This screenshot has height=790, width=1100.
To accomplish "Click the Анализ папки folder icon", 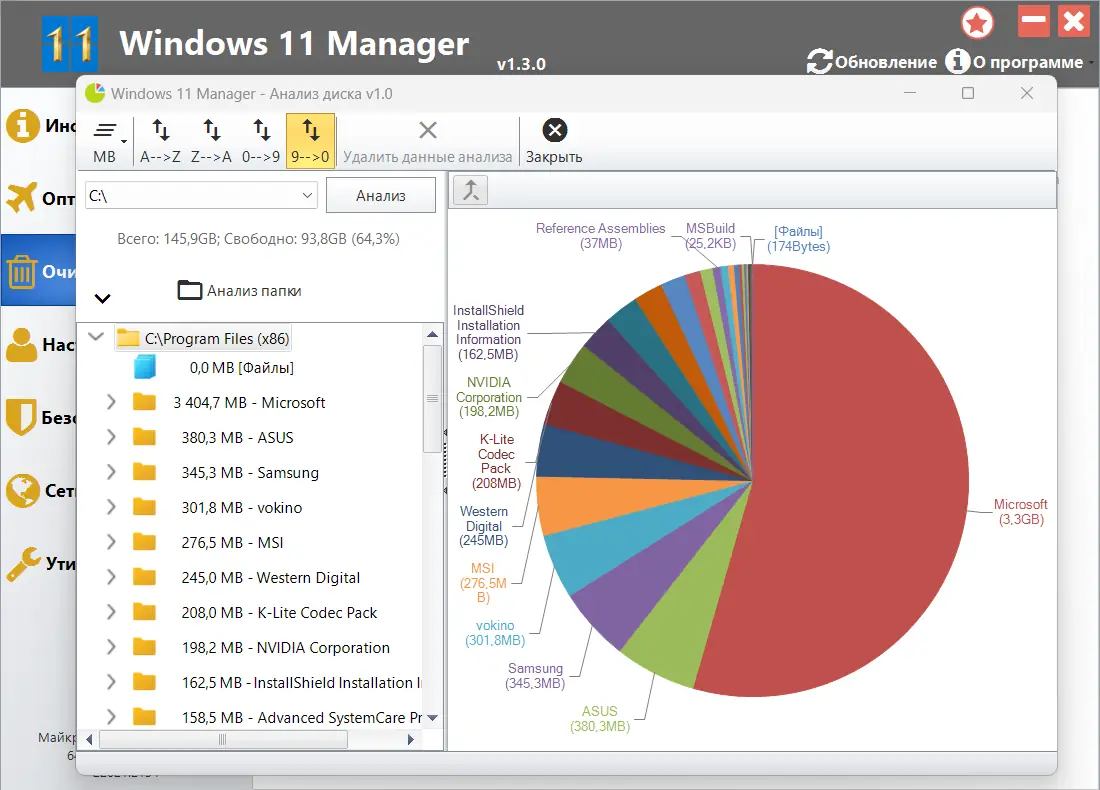I will [x=189, y=290].
